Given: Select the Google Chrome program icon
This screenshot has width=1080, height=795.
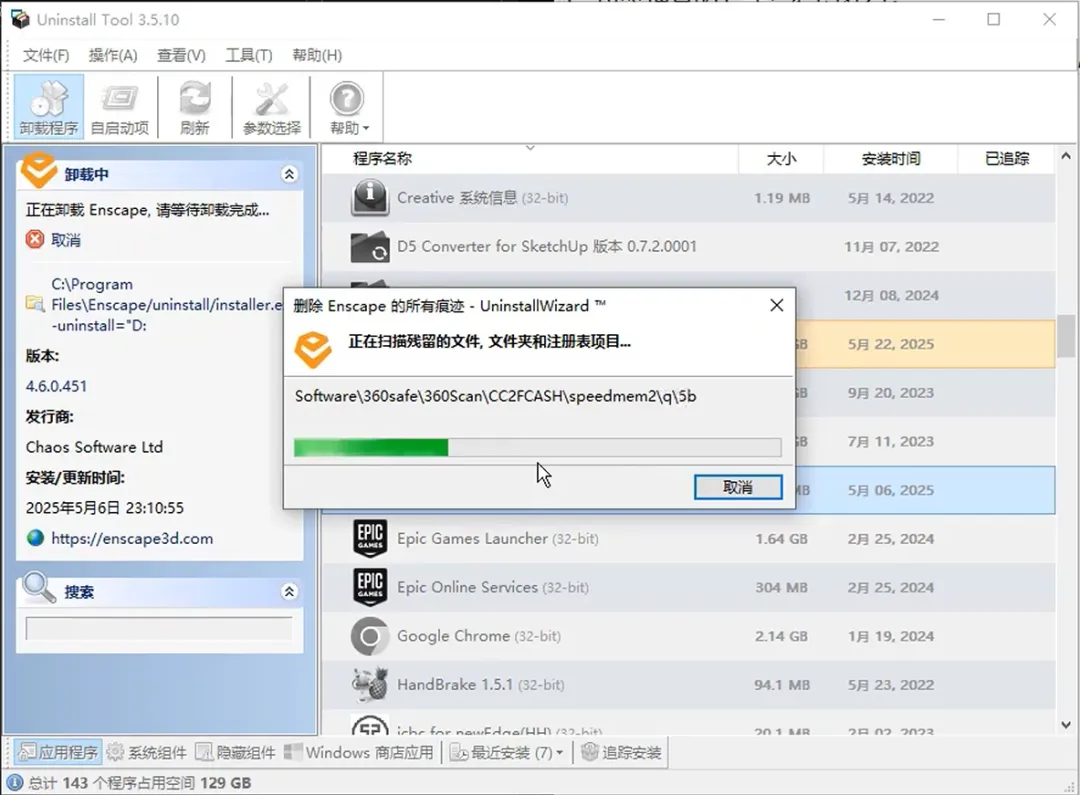Looking at the screenshot, I should (370, 636).
